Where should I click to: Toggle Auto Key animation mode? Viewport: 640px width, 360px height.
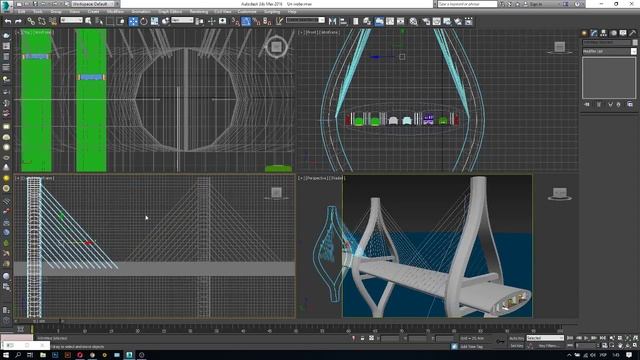pyautogui.click(x=516, y=338)
